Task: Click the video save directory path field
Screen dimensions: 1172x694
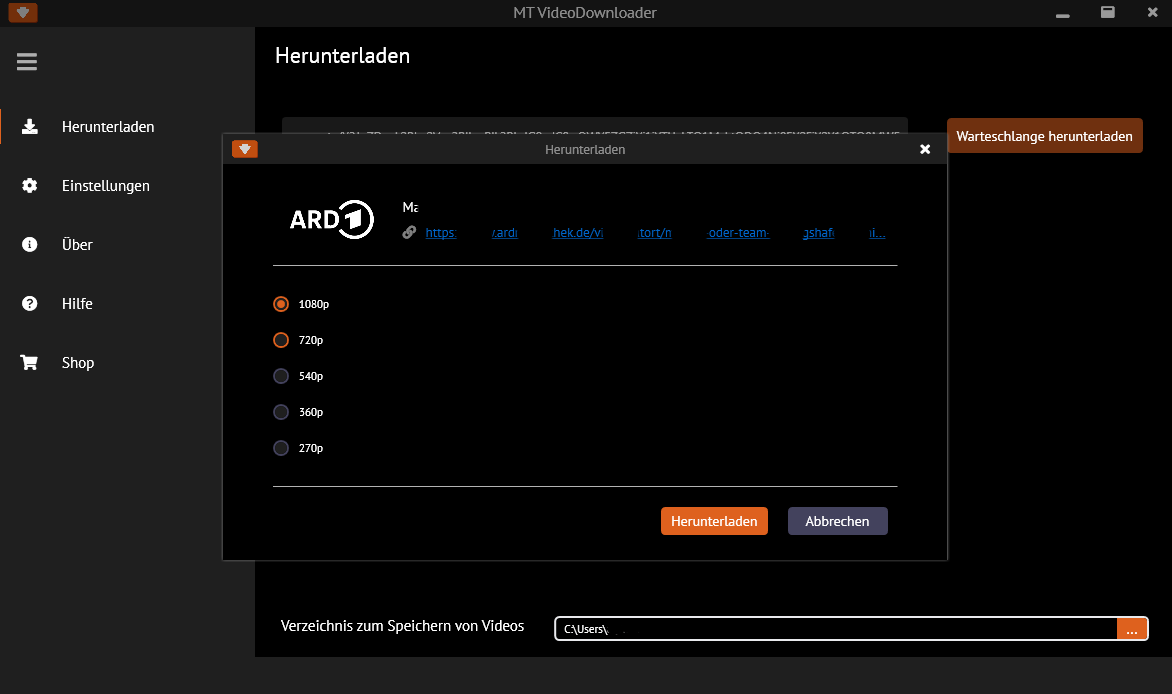Action: point(835,629)
